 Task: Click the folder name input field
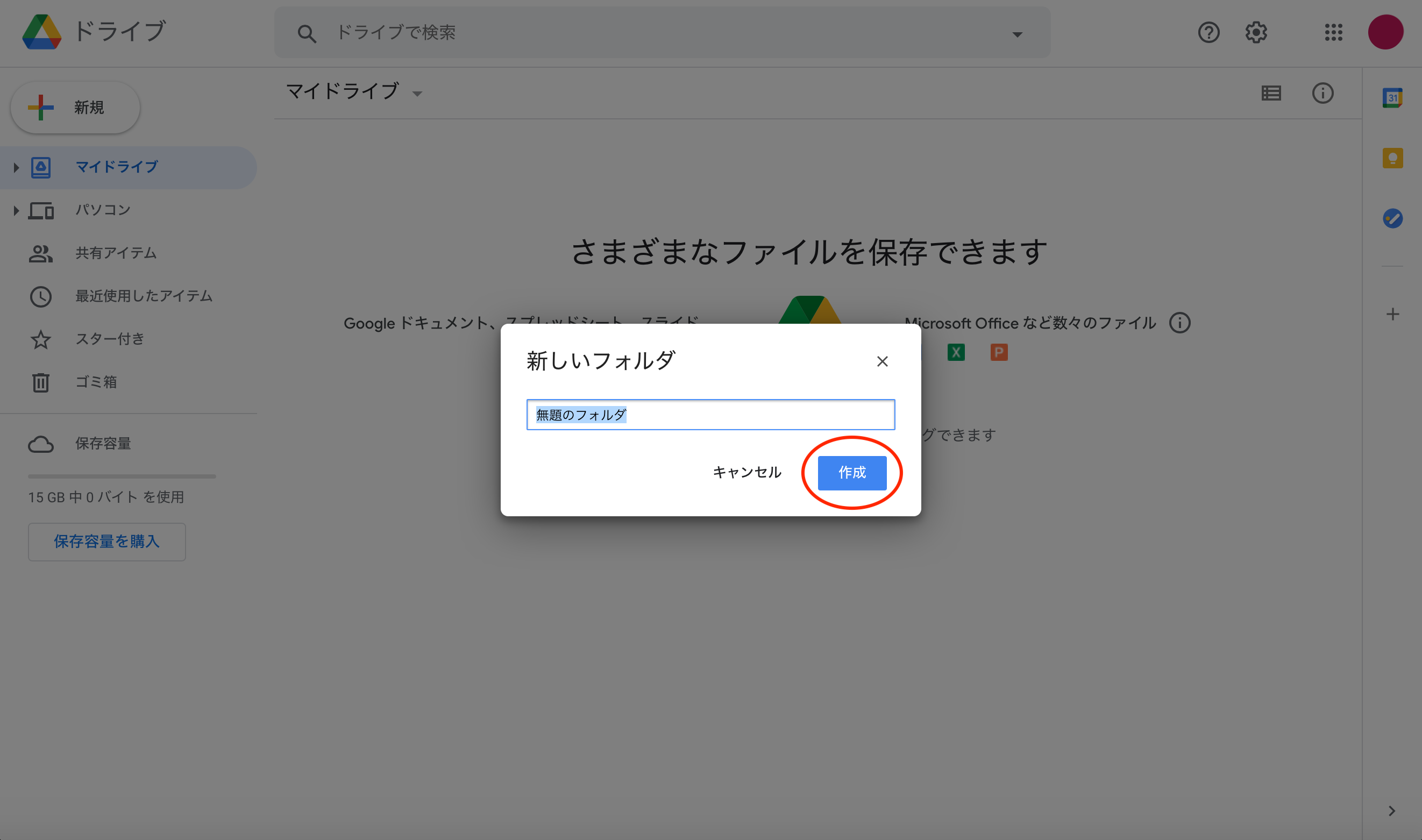[x=710, y=415]
